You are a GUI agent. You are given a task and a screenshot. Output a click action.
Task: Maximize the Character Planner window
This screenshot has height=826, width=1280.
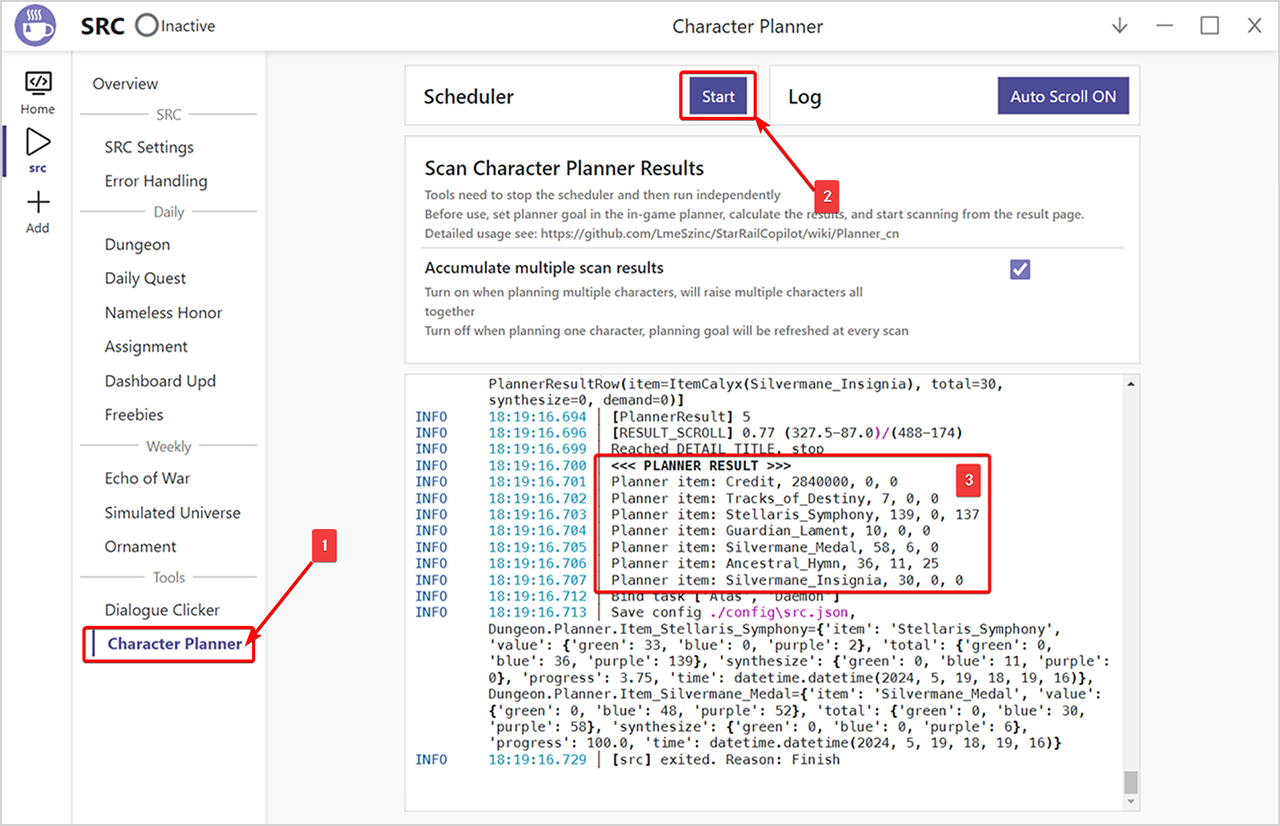click(1210, 26)
